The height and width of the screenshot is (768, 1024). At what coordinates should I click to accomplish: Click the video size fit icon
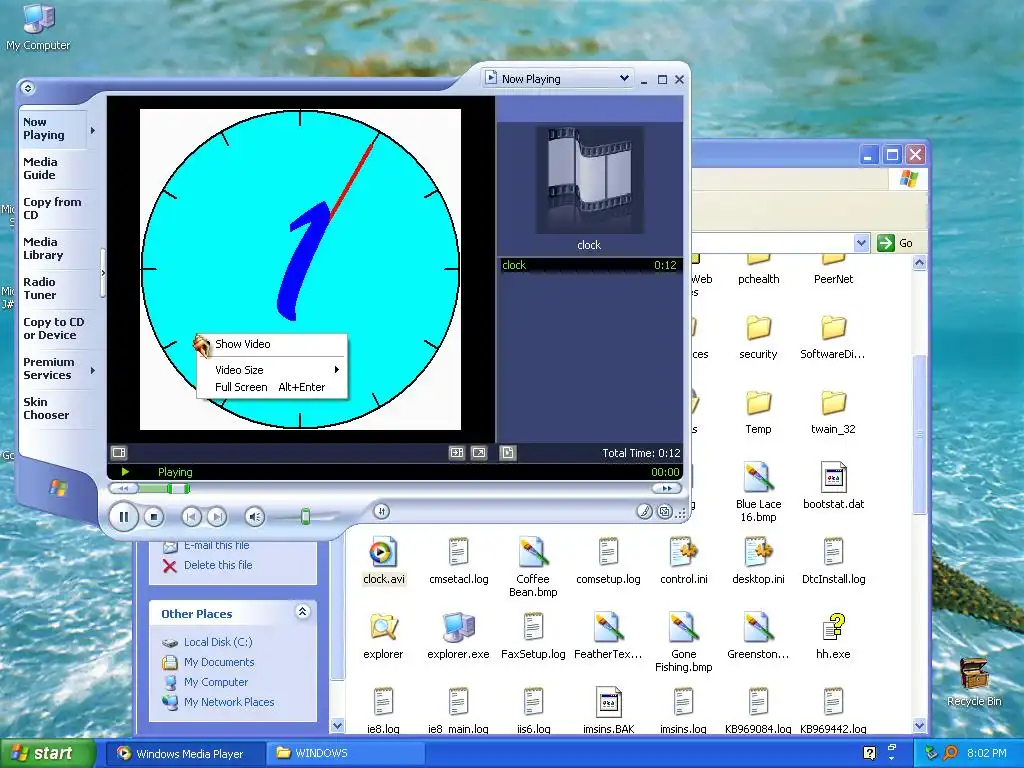click(457, 453)
